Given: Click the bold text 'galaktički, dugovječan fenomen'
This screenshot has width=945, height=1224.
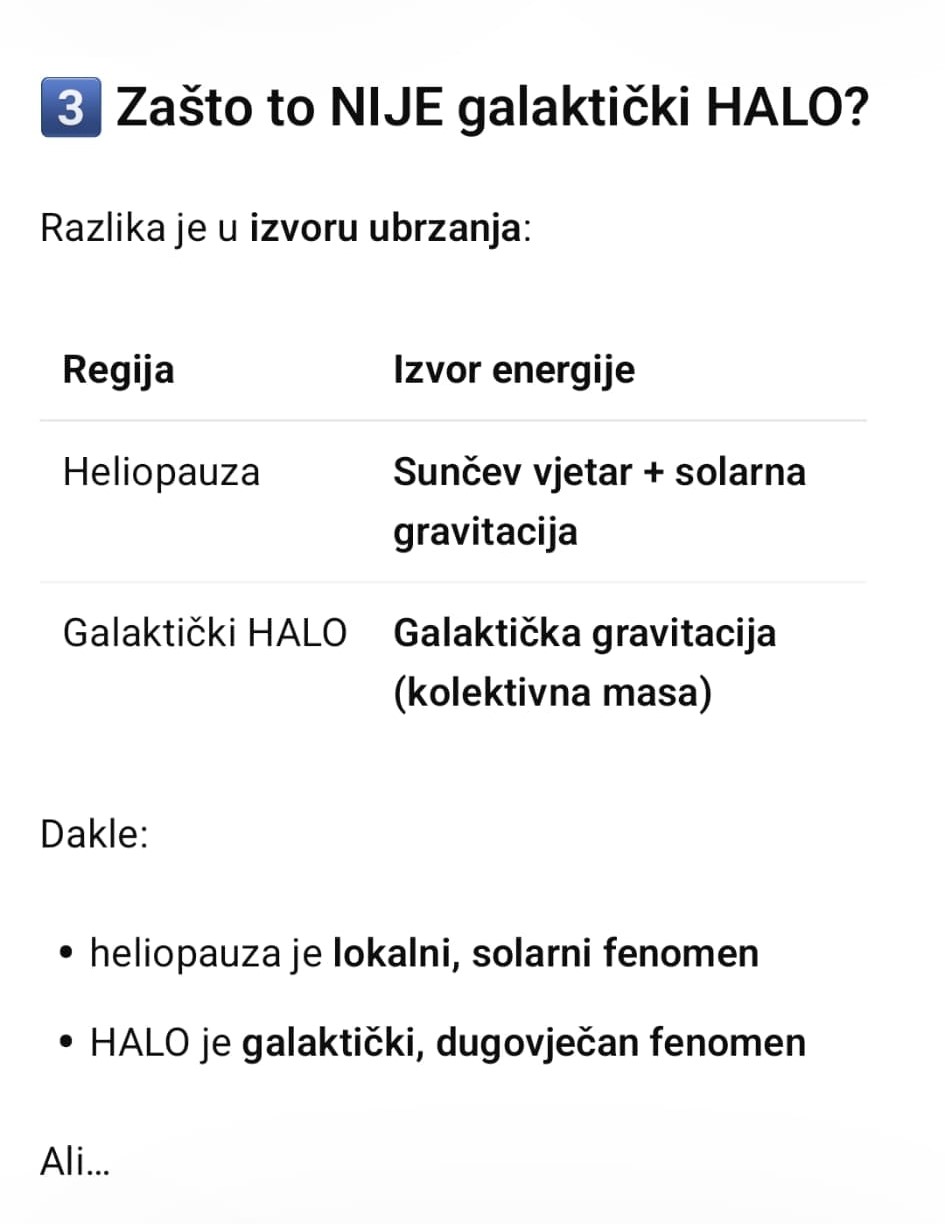Looking at the screenshot, I should click(x=524, y=1043).
